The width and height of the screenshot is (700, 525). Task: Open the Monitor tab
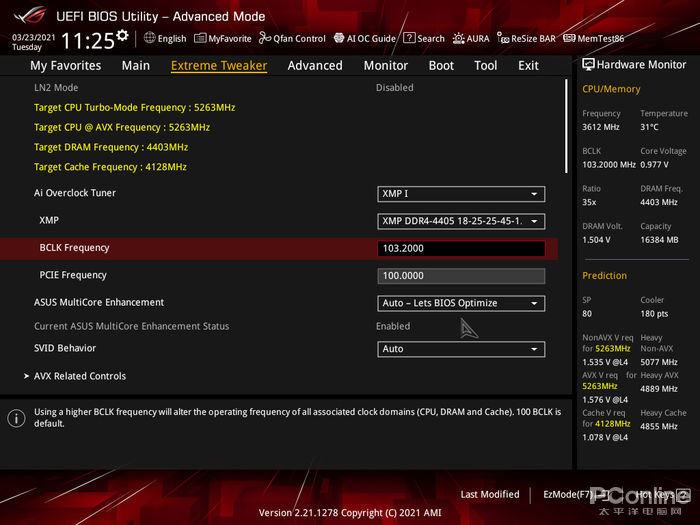click(x=386, y=66)
